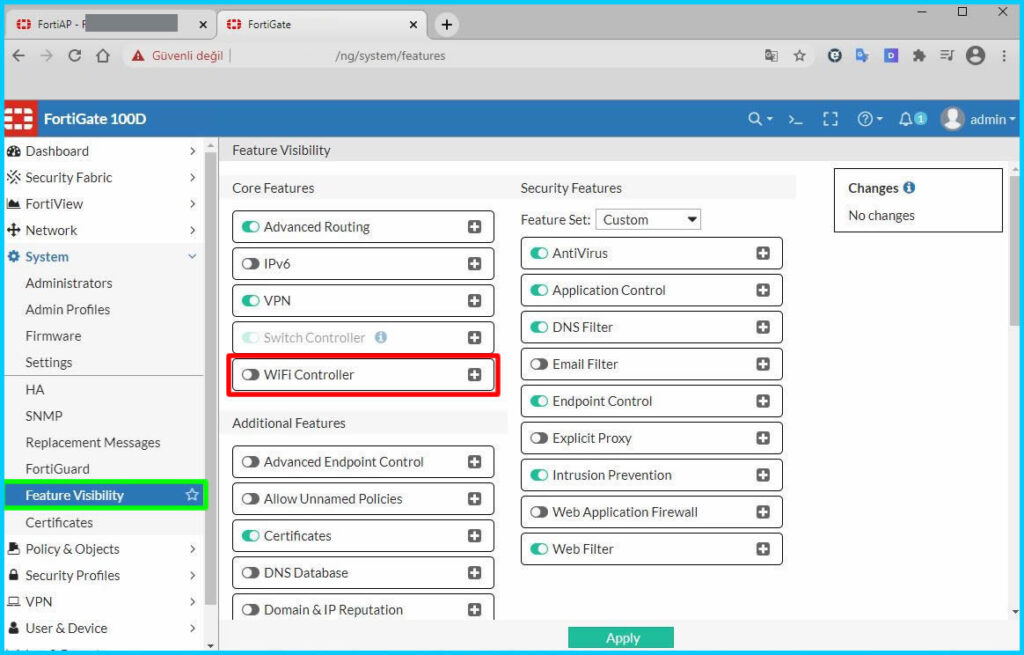This screenshot has height=655, width=1024.
Task: Open Admin Profiles menu item
Action: (67, 309)
